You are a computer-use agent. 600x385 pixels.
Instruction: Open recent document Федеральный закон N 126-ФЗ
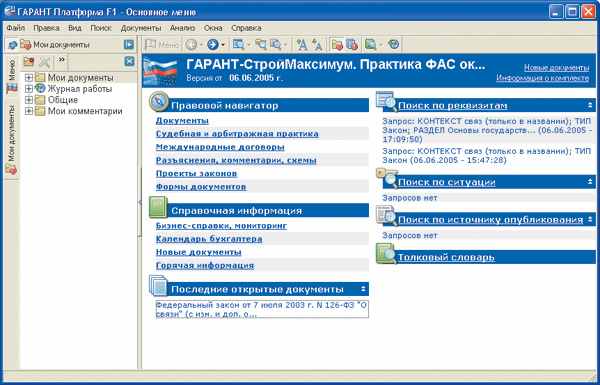(262, 310)
